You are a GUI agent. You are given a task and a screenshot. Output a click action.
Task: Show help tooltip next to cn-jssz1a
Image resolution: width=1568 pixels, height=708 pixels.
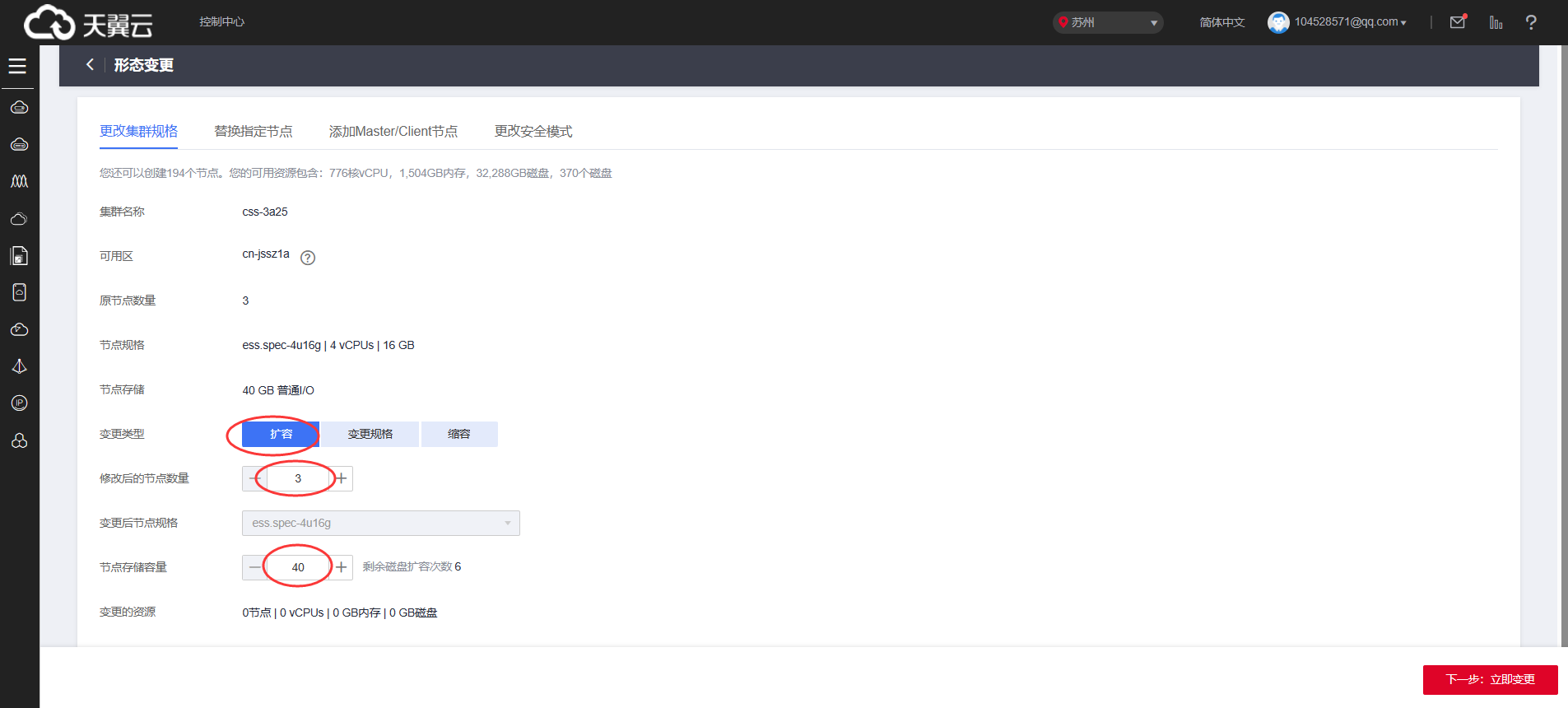(308, 258)
